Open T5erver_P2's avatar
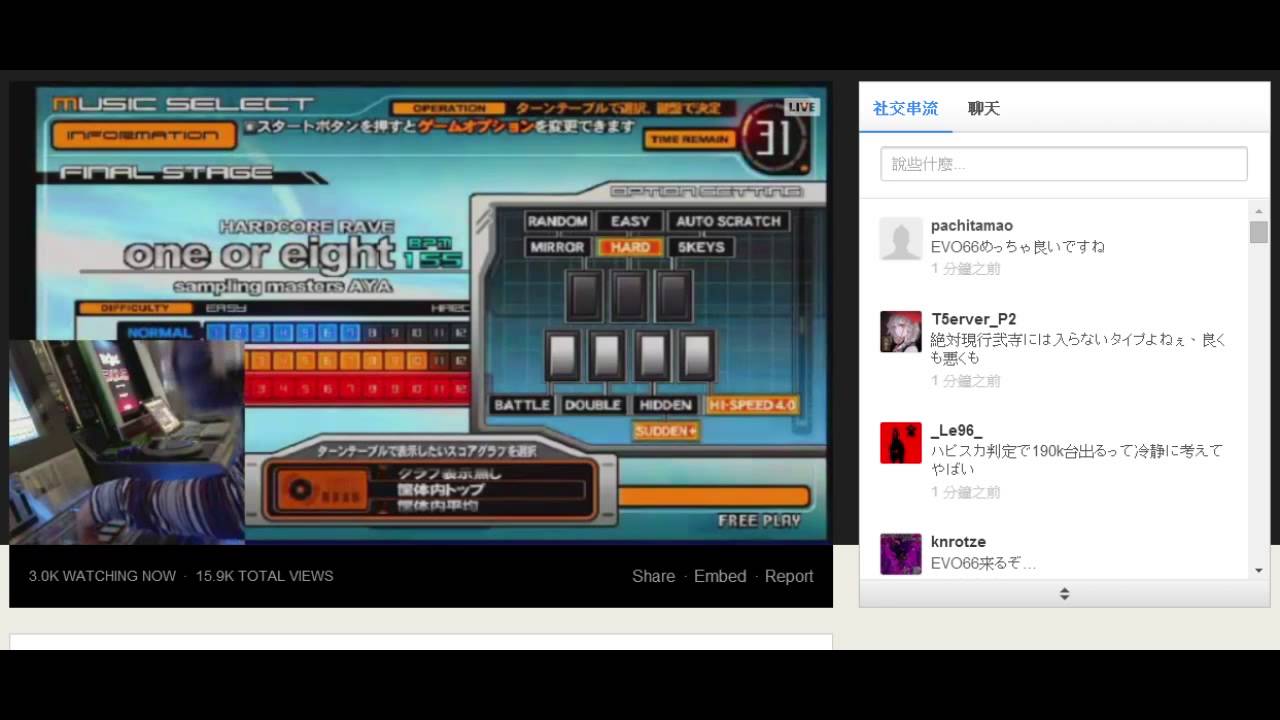This screenshot has height=720, width=1280. [x=901, y=332]
